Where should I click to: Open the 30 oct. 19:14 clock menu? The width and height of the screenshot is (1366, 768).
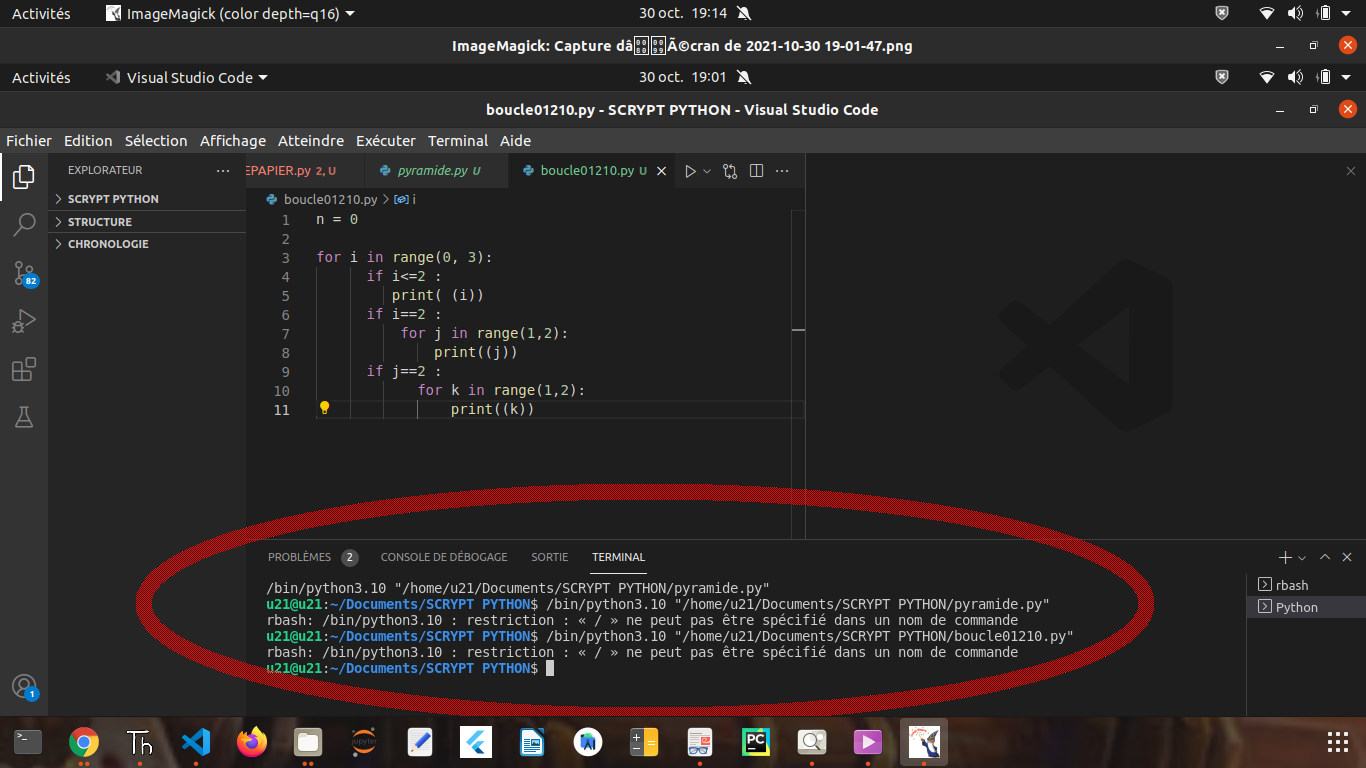tap(683, 13)
